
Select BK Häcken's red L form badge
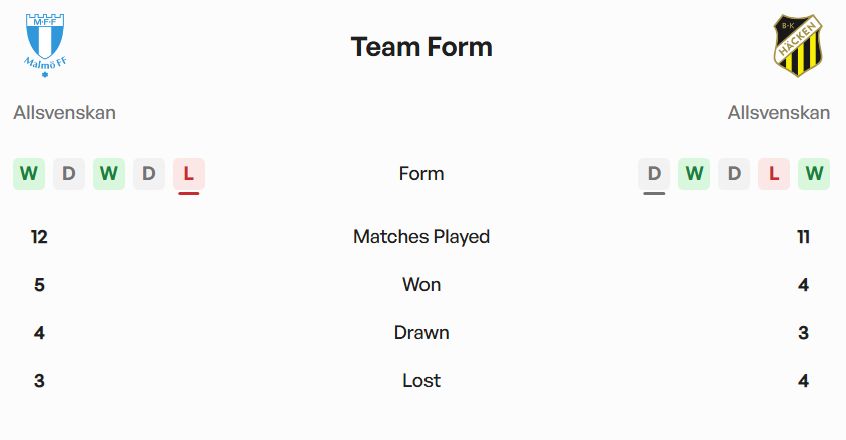[x=774, y=174]
